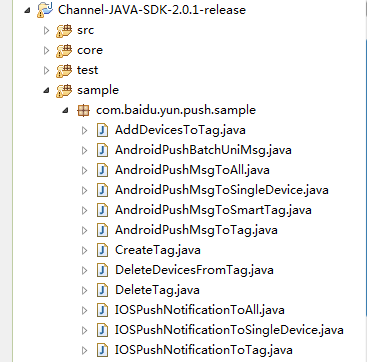This screenshot has height=362, width=367.
Task: Expand the CreateTag.java node arrow
Action: click(85, 250)
